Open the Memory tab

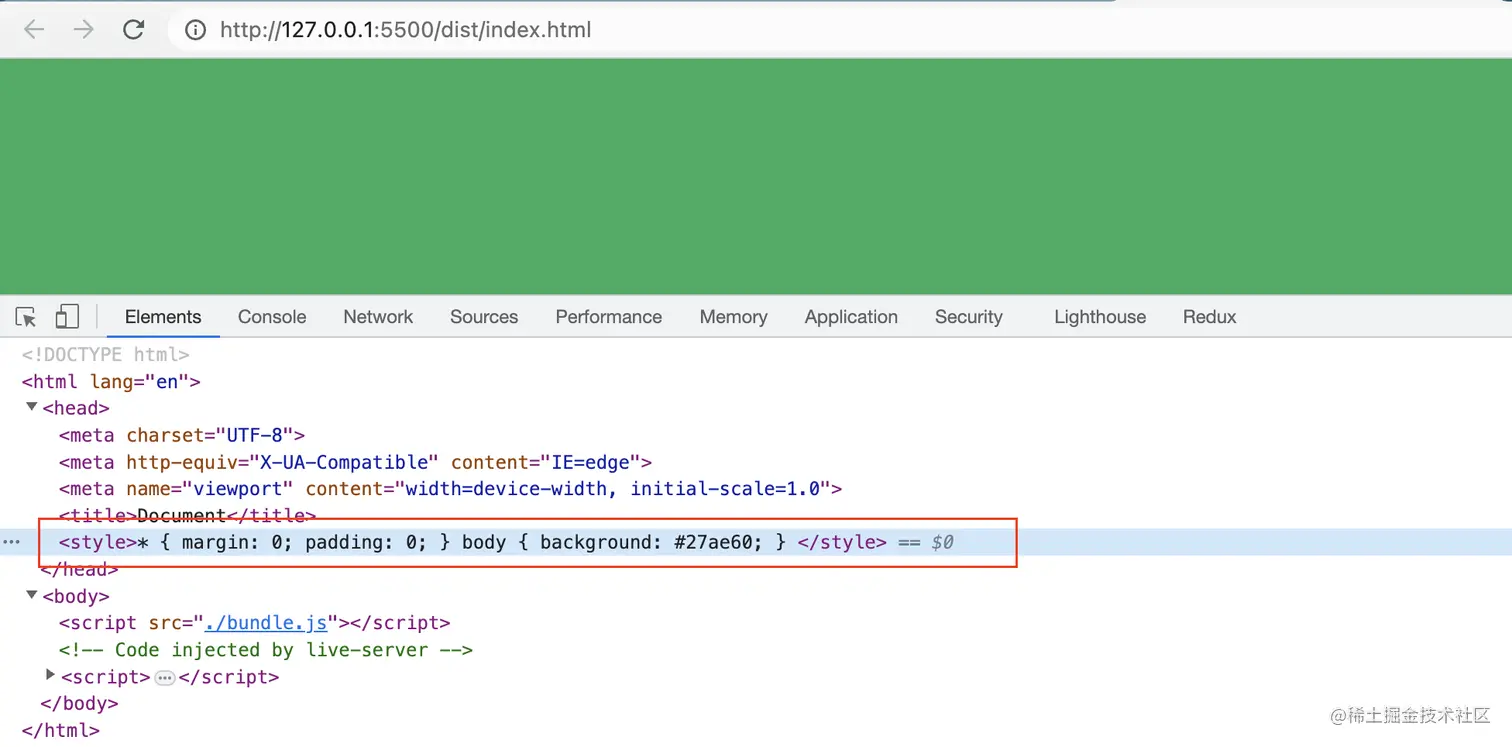(733, 317)
